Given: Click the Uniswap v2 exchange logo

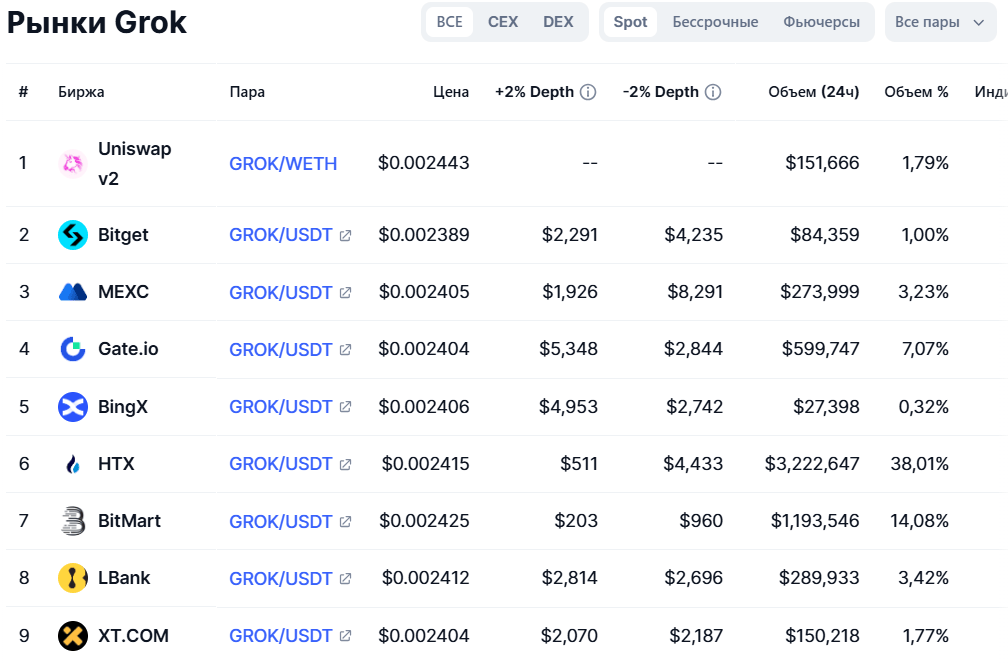Looking at the screenshot, I should point(73,163).
